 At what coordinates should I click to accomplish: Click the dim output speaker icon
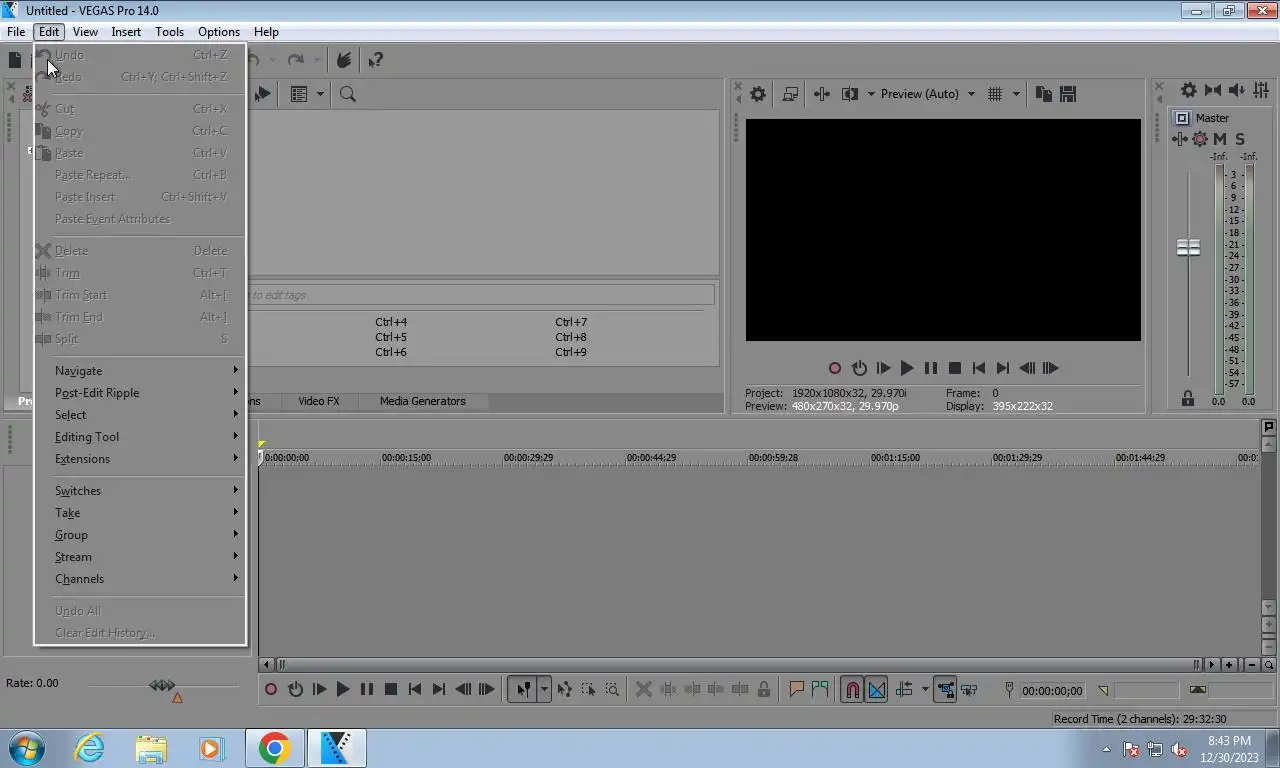[x=1237, y=90]
